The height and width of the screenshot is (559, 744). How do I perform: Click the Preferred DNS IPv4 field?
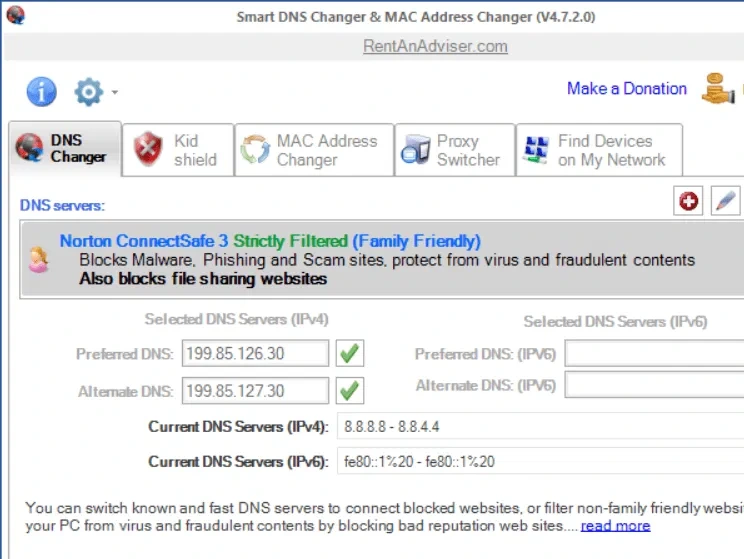click(255, 353)
